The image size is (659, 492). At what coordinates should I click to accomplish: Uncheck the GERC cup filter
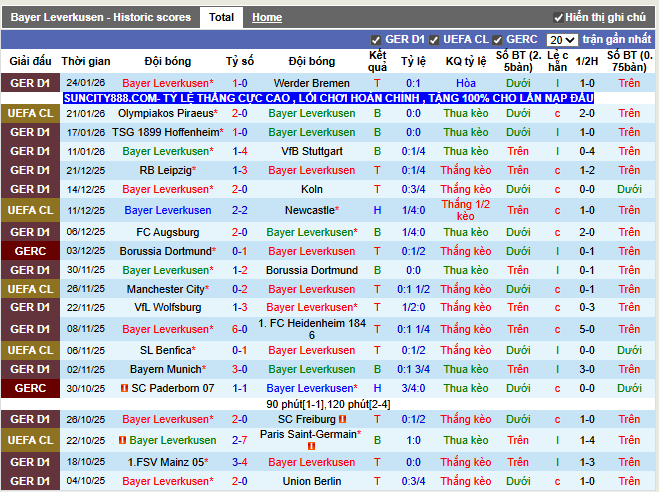(497, 40)
